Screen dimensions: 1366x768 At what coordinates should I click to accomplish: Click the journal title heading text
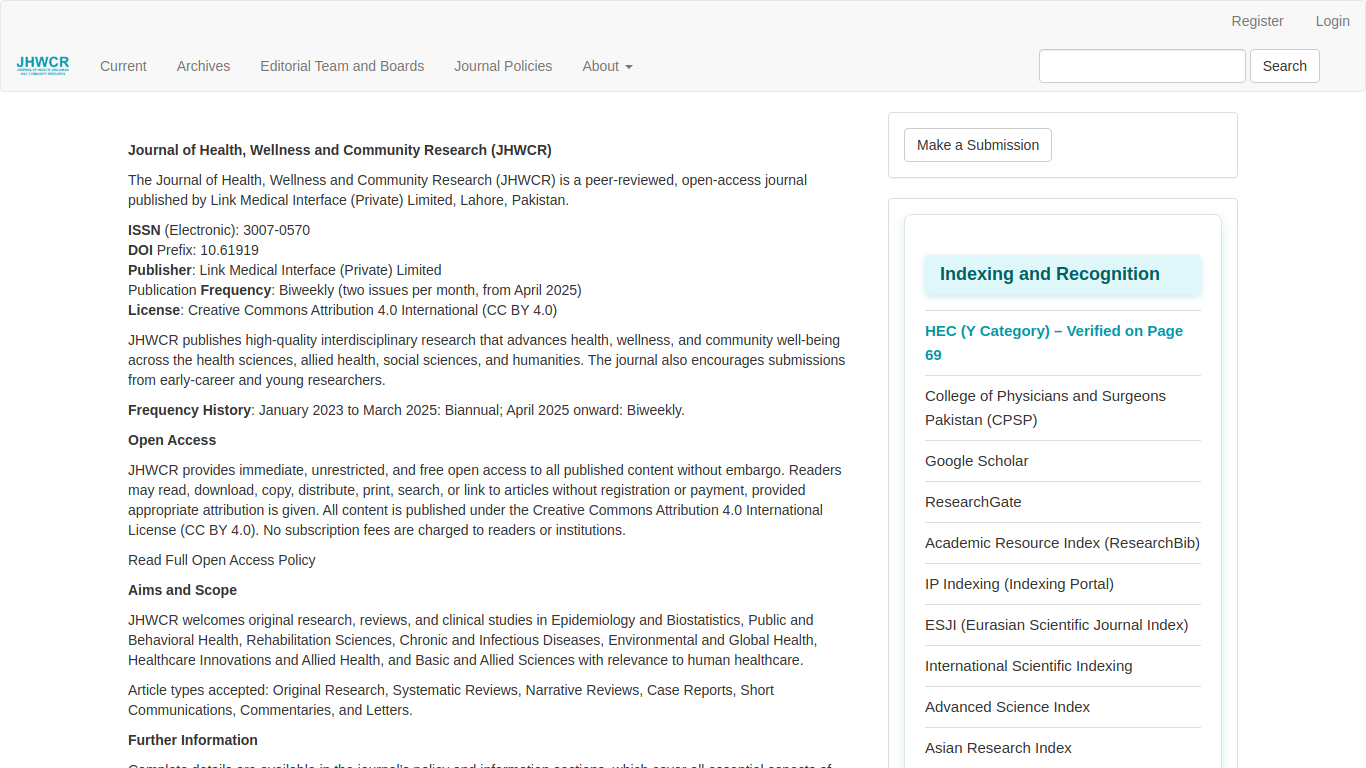tap(340, 150)
